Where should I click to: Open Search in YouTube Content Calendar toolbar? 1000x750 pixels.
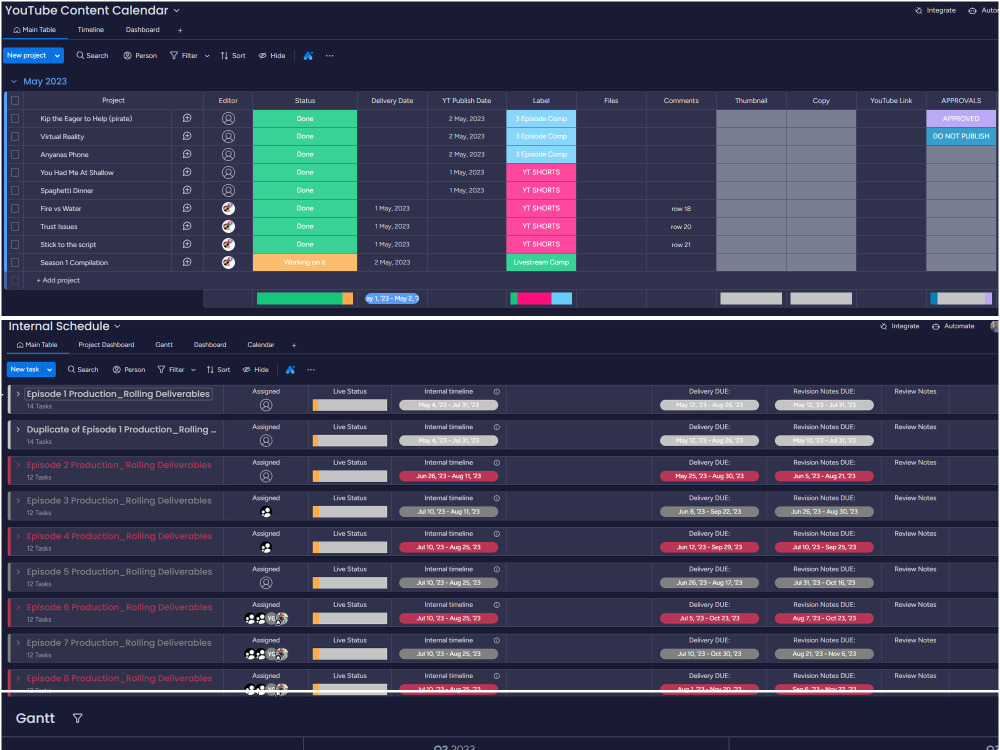(x=92, y=55)
